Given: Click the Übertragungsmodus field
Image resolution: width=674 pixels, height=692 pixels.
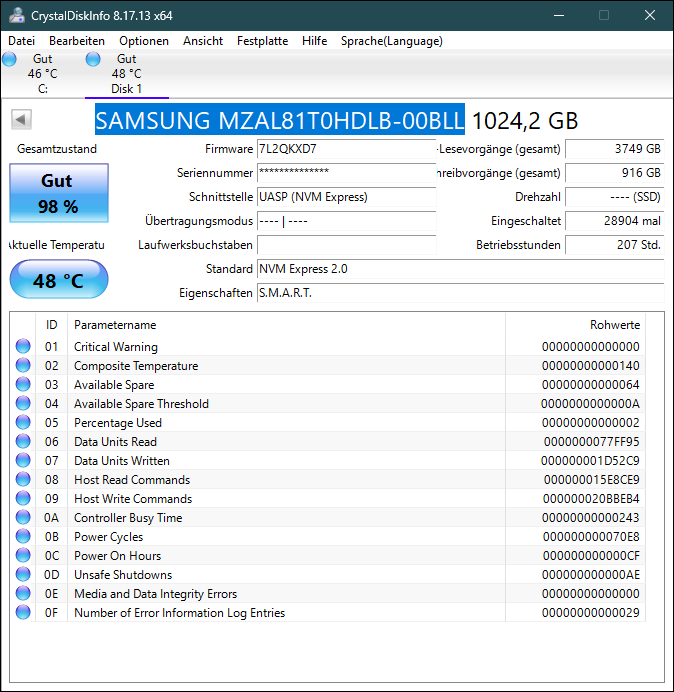Looking at the screenshot, I should 346,221.
